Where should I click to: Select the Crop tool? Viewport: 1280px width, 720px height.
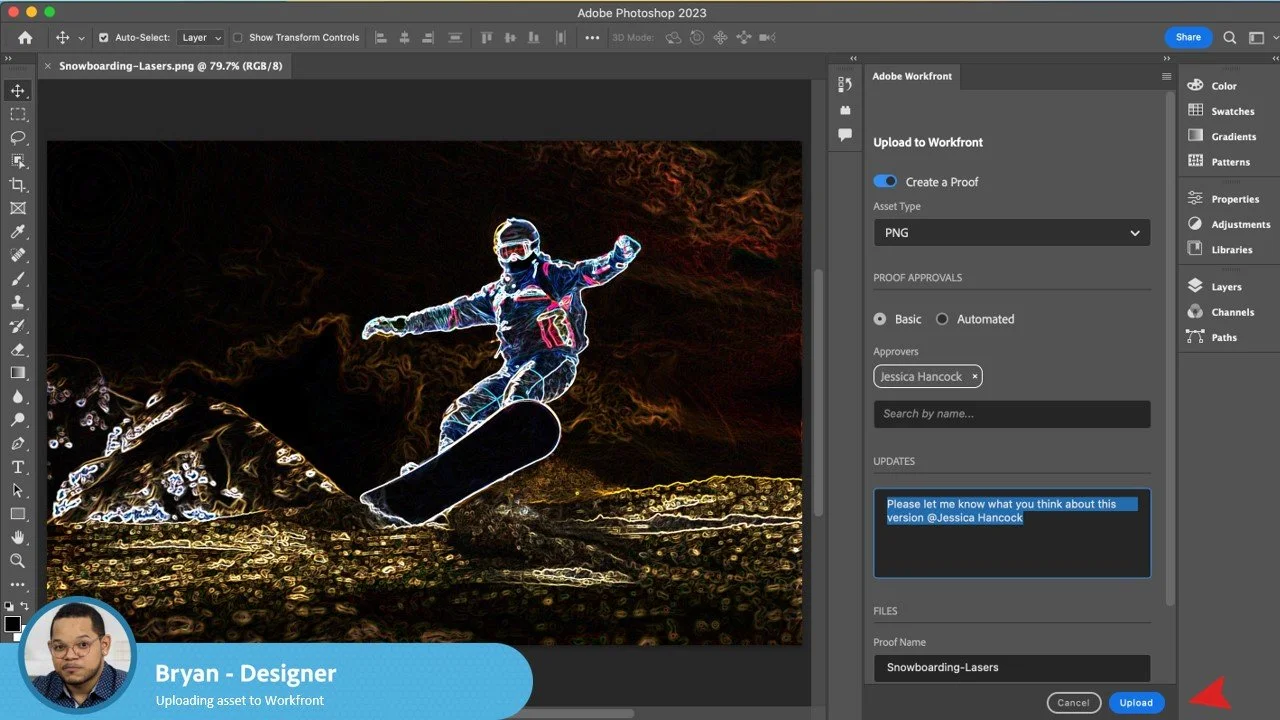[x=18, y=185]
